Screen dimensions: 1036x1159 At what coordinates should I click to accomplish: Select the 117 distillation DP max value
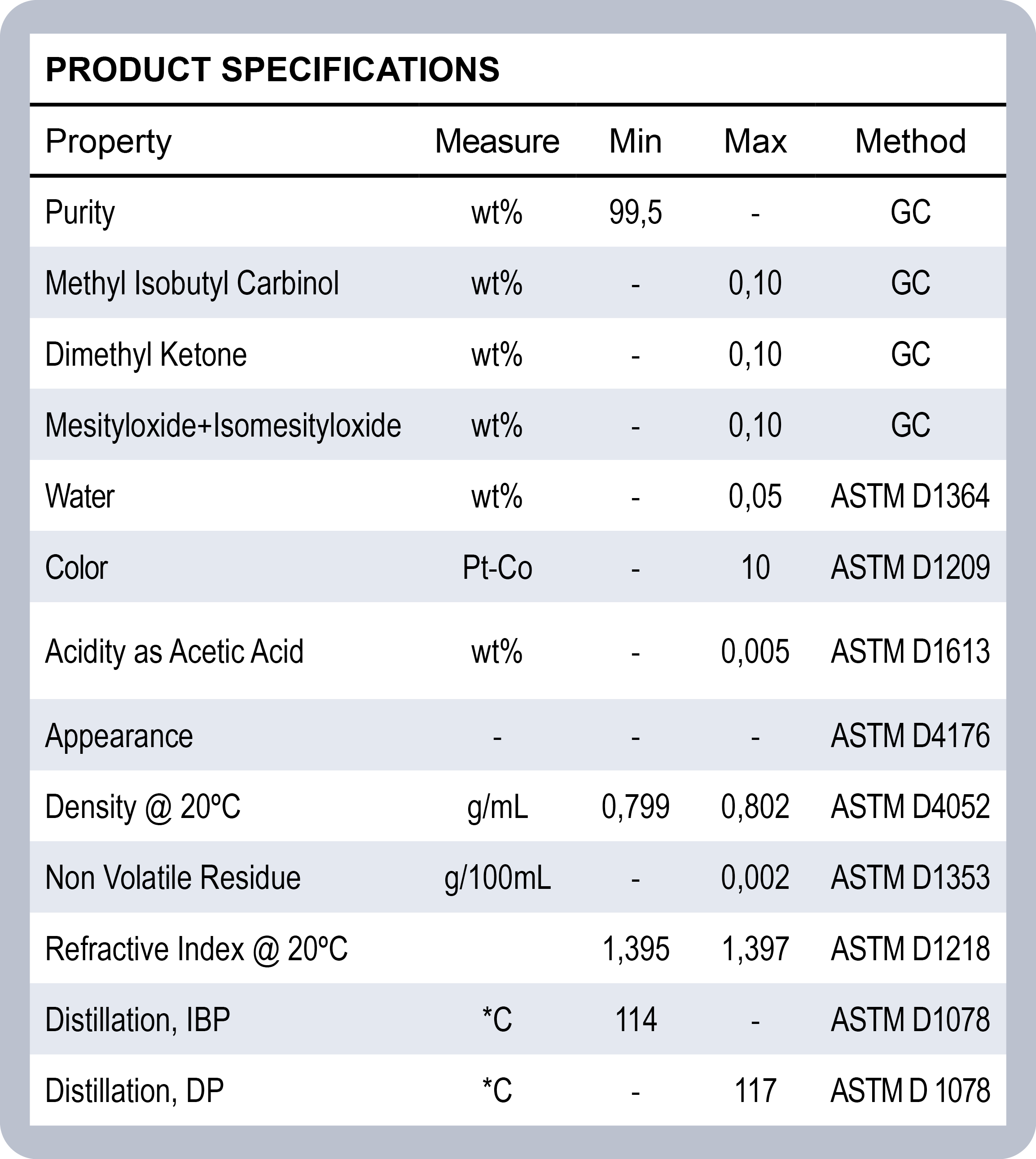pyautogui.click(x=755, y=1091)
